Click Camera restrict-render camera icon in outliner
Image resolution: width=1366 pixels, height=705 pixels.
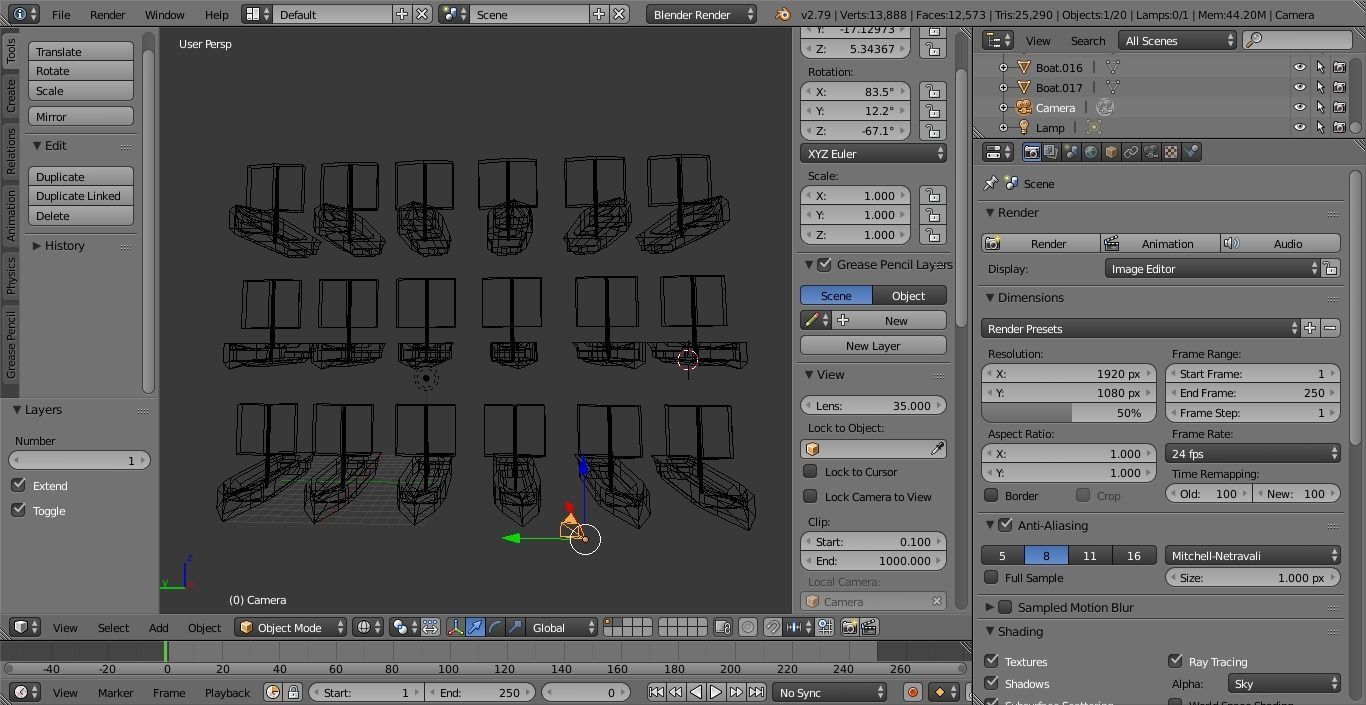click(1339, 107)
